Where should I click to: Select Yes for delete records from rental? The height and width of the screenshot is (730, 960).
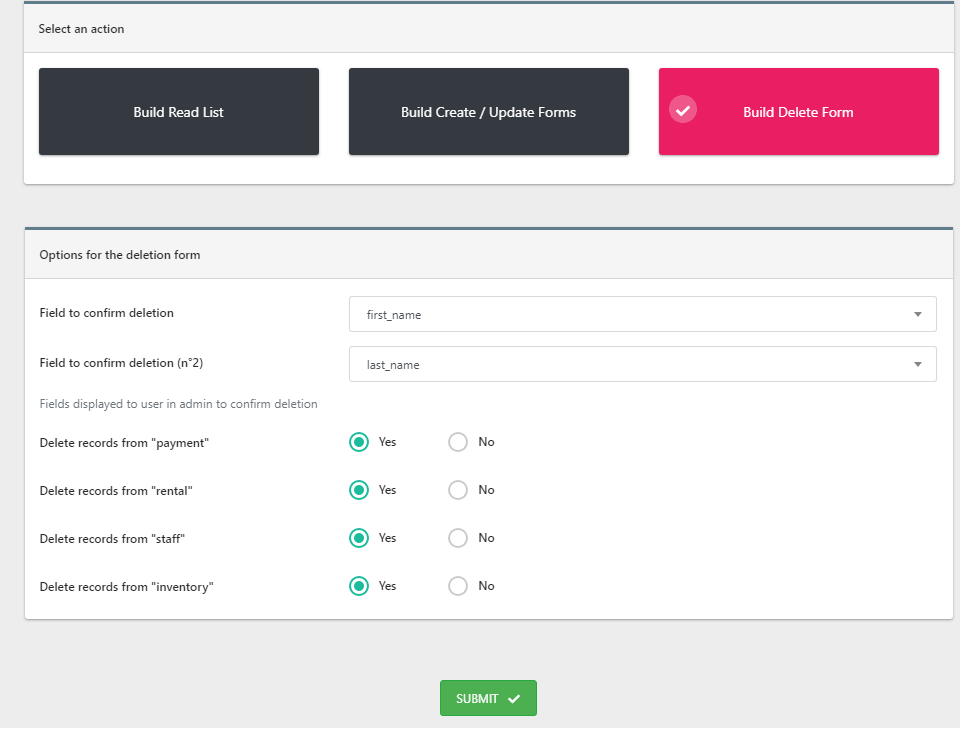pyautogui.click(x=359, y=490)
